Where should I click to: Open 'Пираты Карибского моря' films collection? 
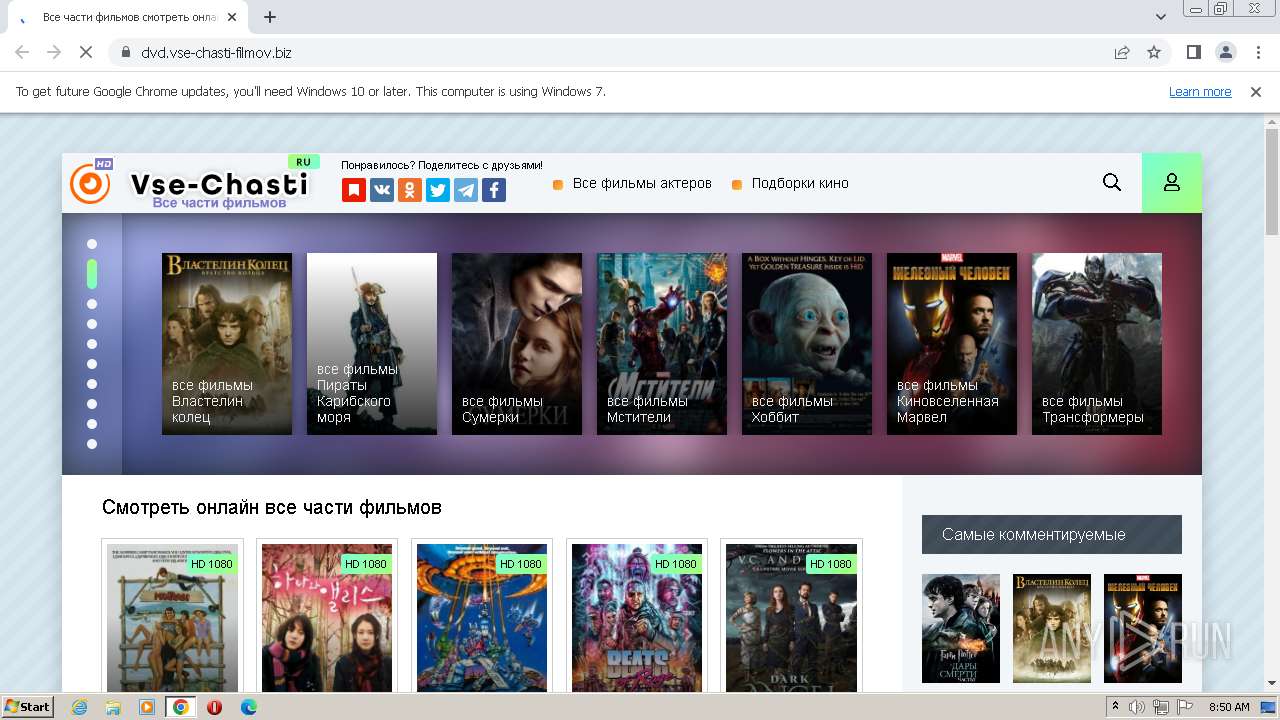(x=372, y=344)
